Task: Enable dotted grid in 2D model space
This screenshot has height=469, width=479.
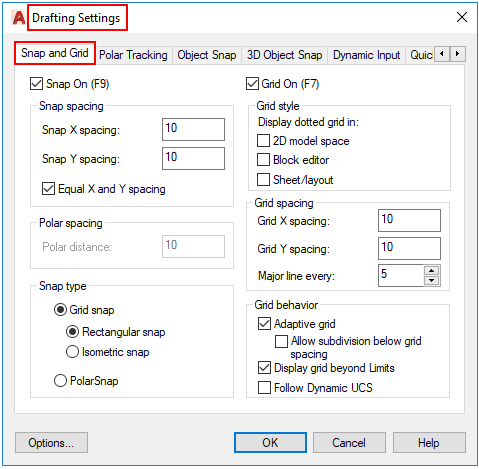Action: coord(263,141)
